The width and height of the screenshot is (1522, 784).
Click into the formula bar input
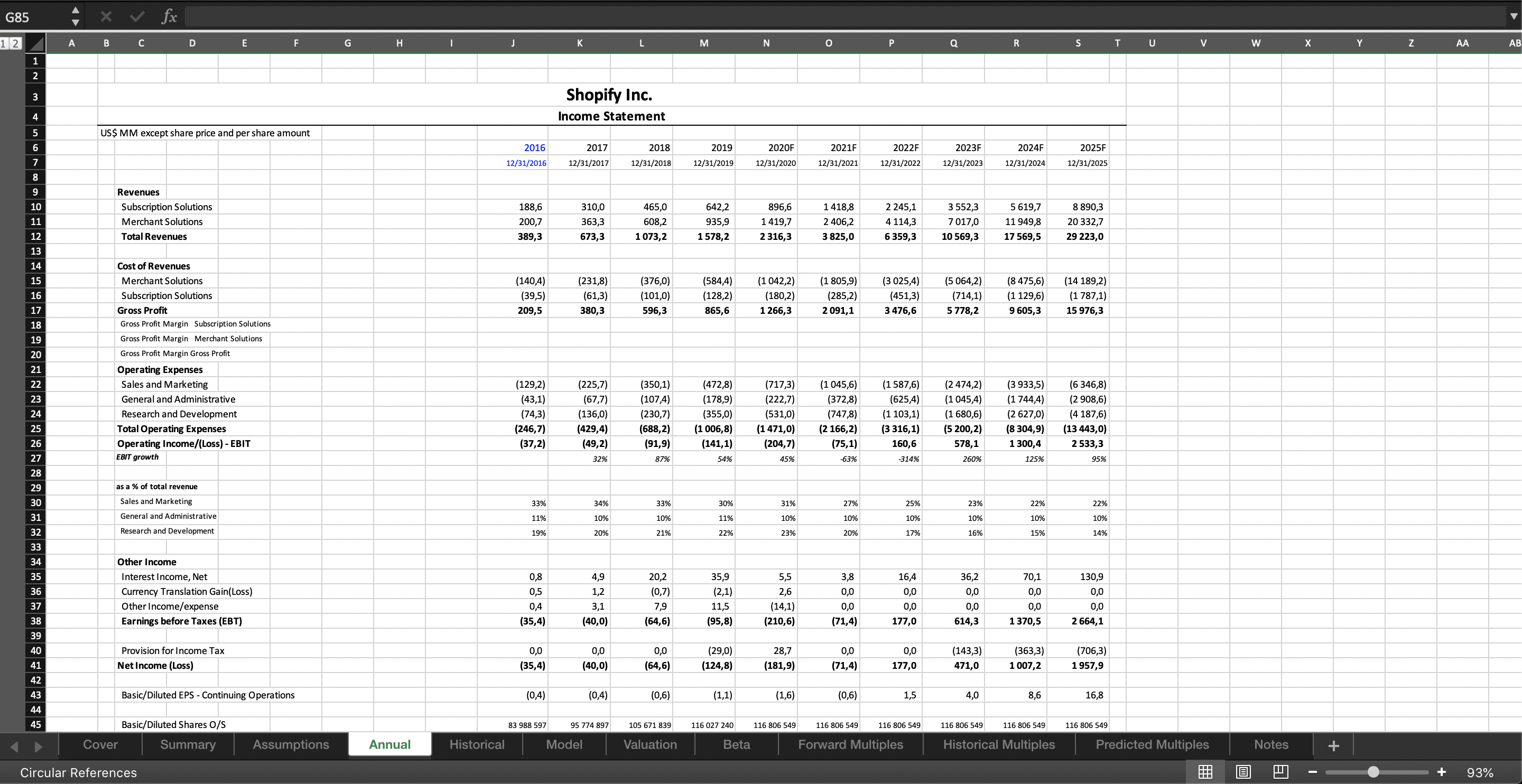(x=845, y=16)
